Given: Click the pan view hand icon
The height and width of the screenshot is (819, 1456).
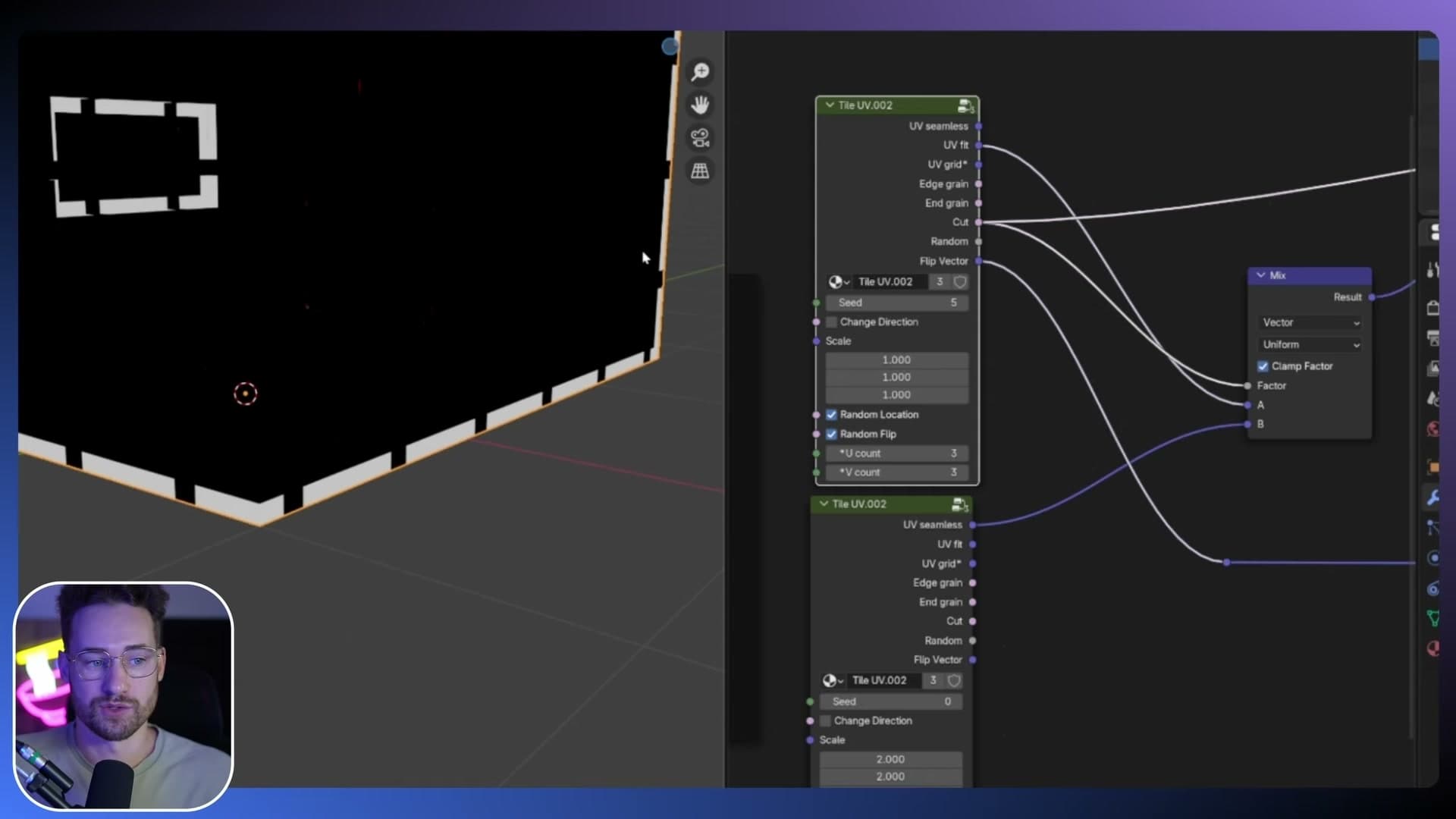Looking at the screenshot, I should (x=700, y=105).
